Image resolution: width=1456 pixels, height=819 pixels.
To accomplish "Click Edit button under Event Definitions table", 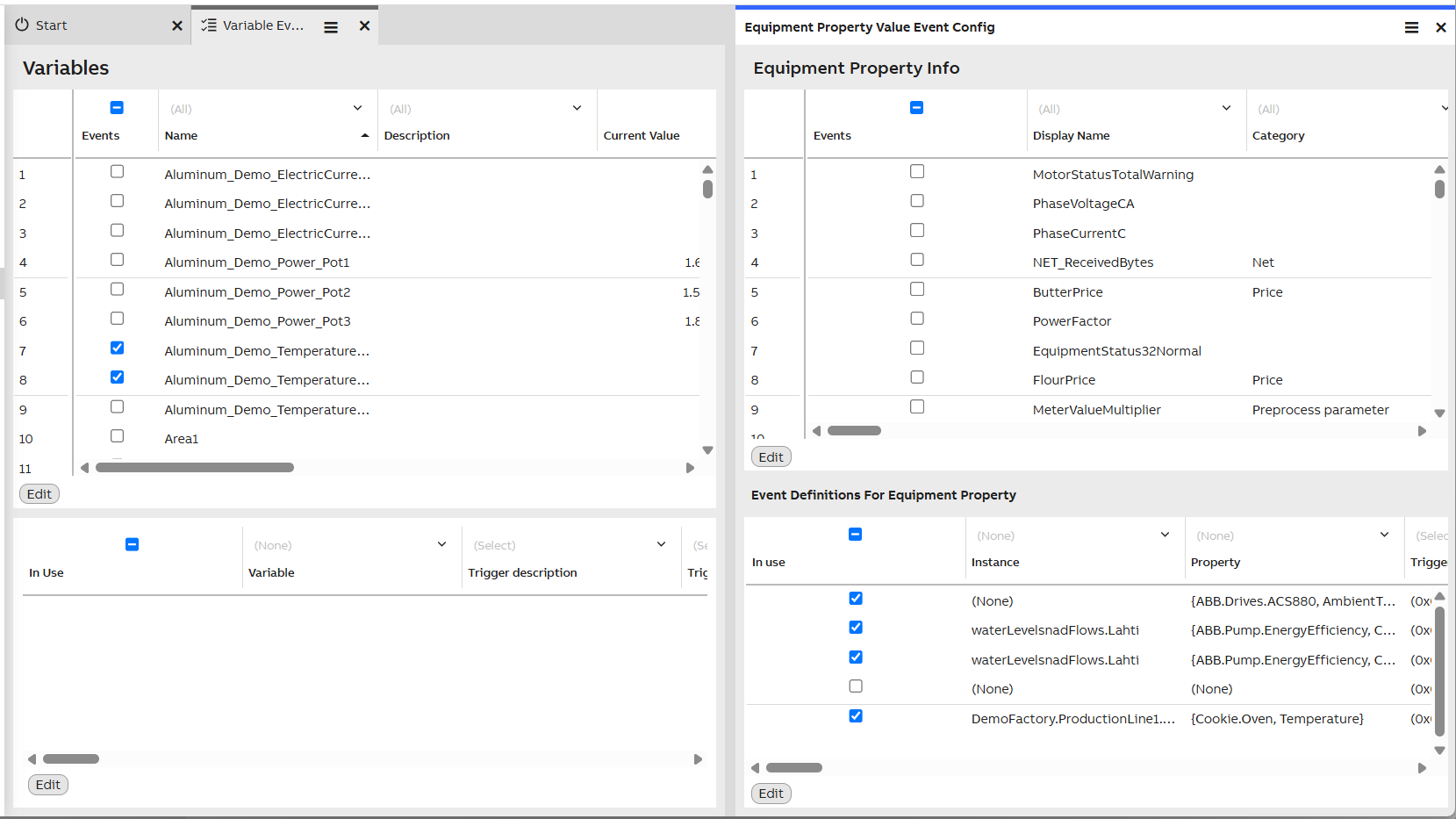I will [771, 794].
